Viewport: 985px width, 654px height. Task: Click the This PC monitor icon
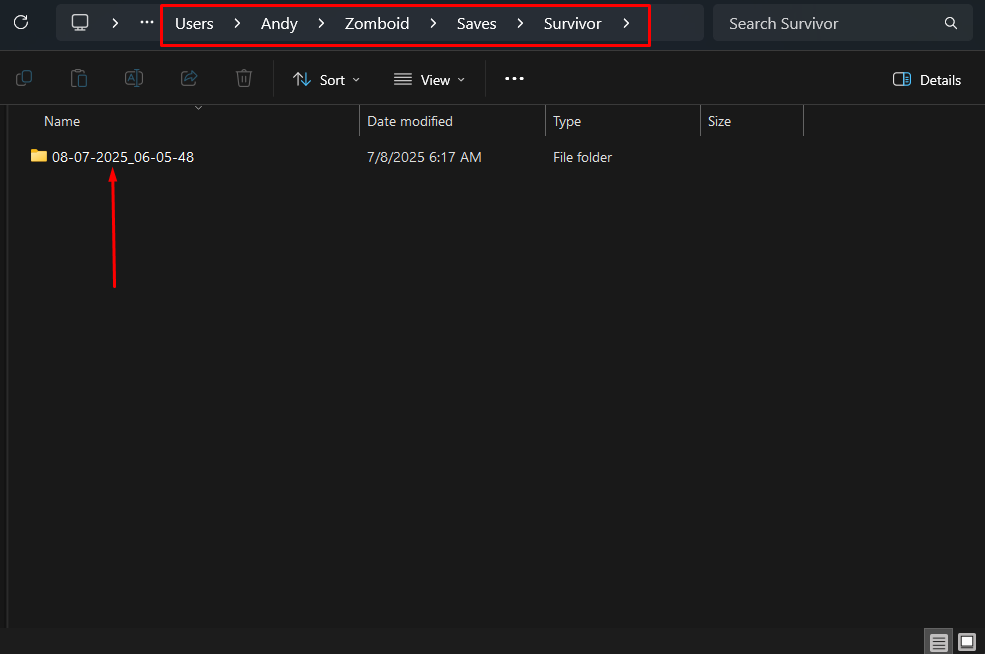(x=80, y=22)
